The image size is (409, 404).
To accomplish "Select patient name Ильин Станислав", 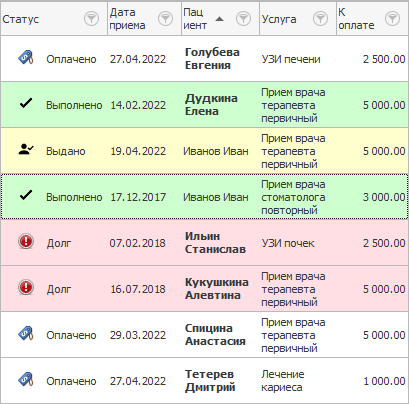I will click(215, 243).
